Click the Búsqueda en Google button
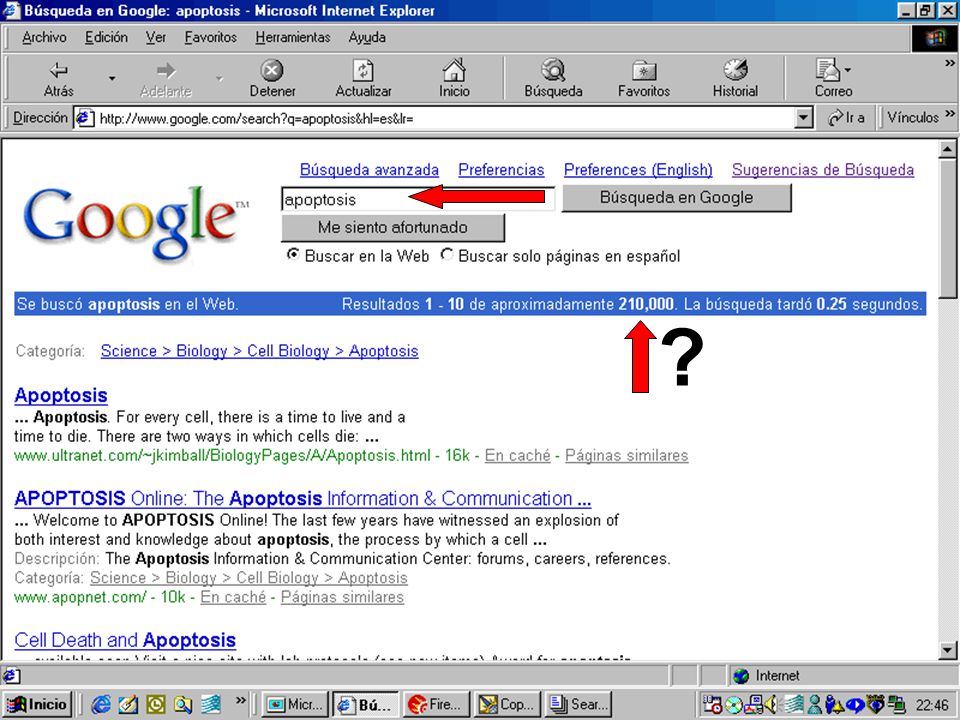 click(677, 198)
